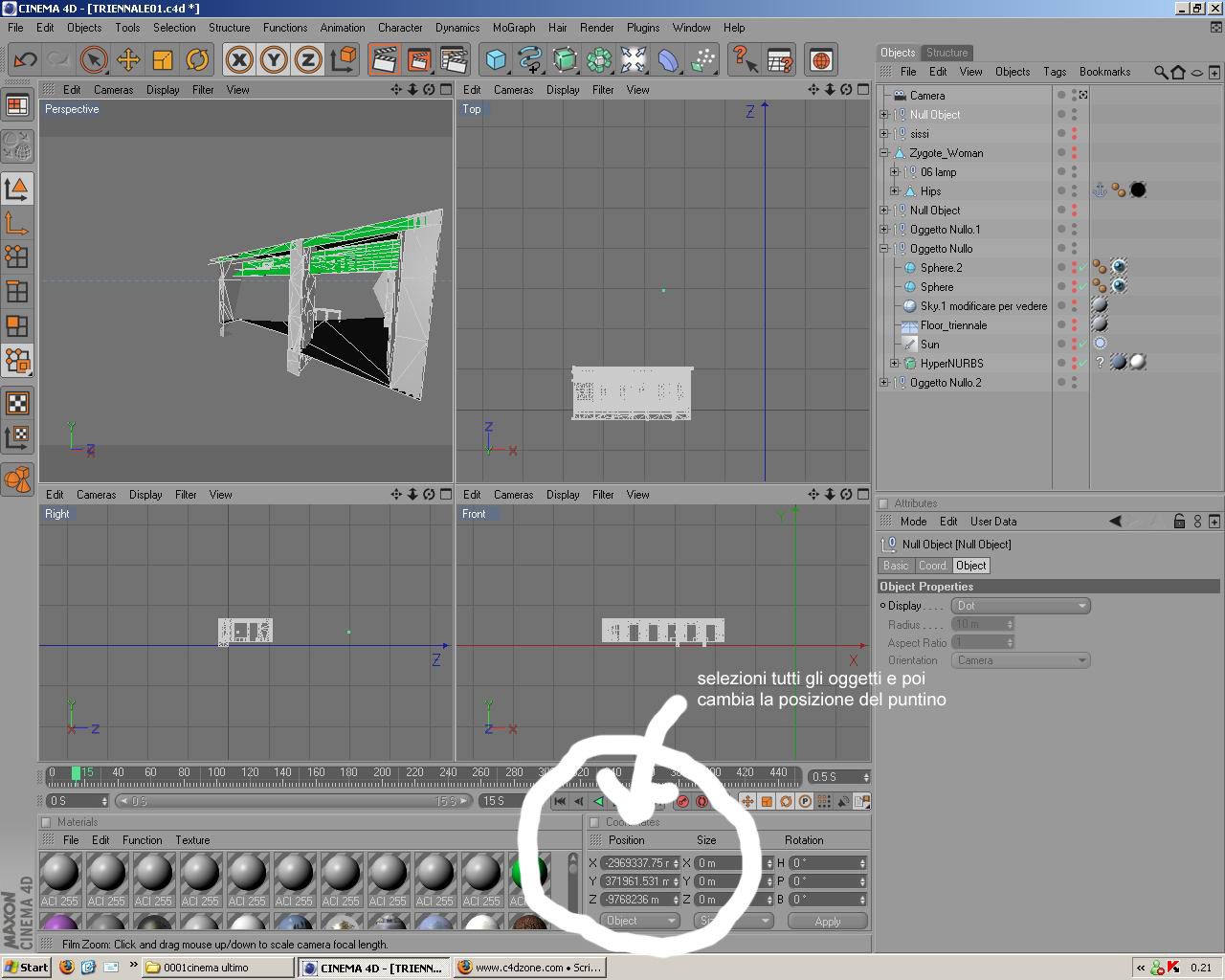
Task: Expand the Oggetto Nullo.2 node
Action: click(883, 383)
